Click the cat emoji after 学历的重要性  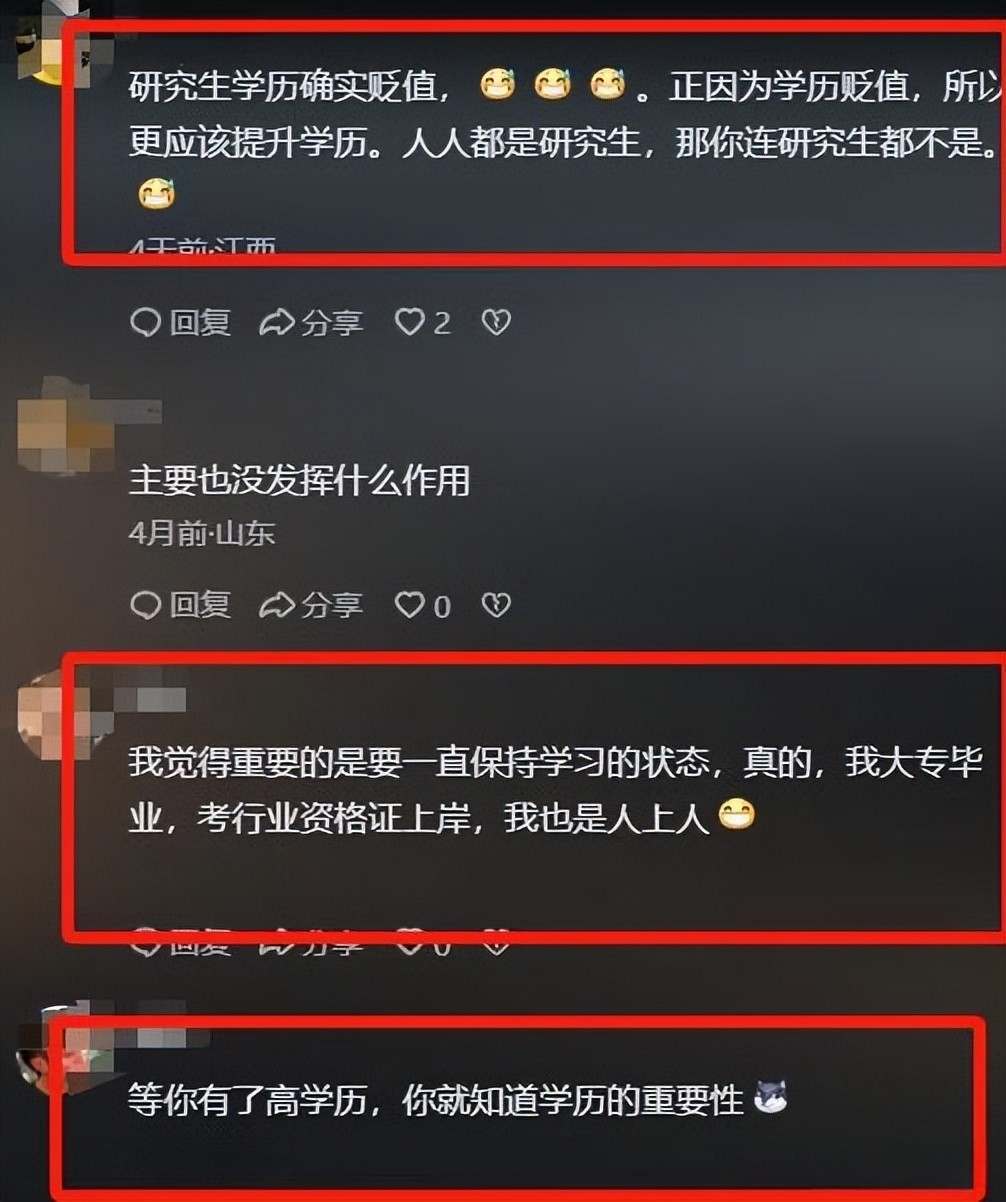coord(770,1098)
